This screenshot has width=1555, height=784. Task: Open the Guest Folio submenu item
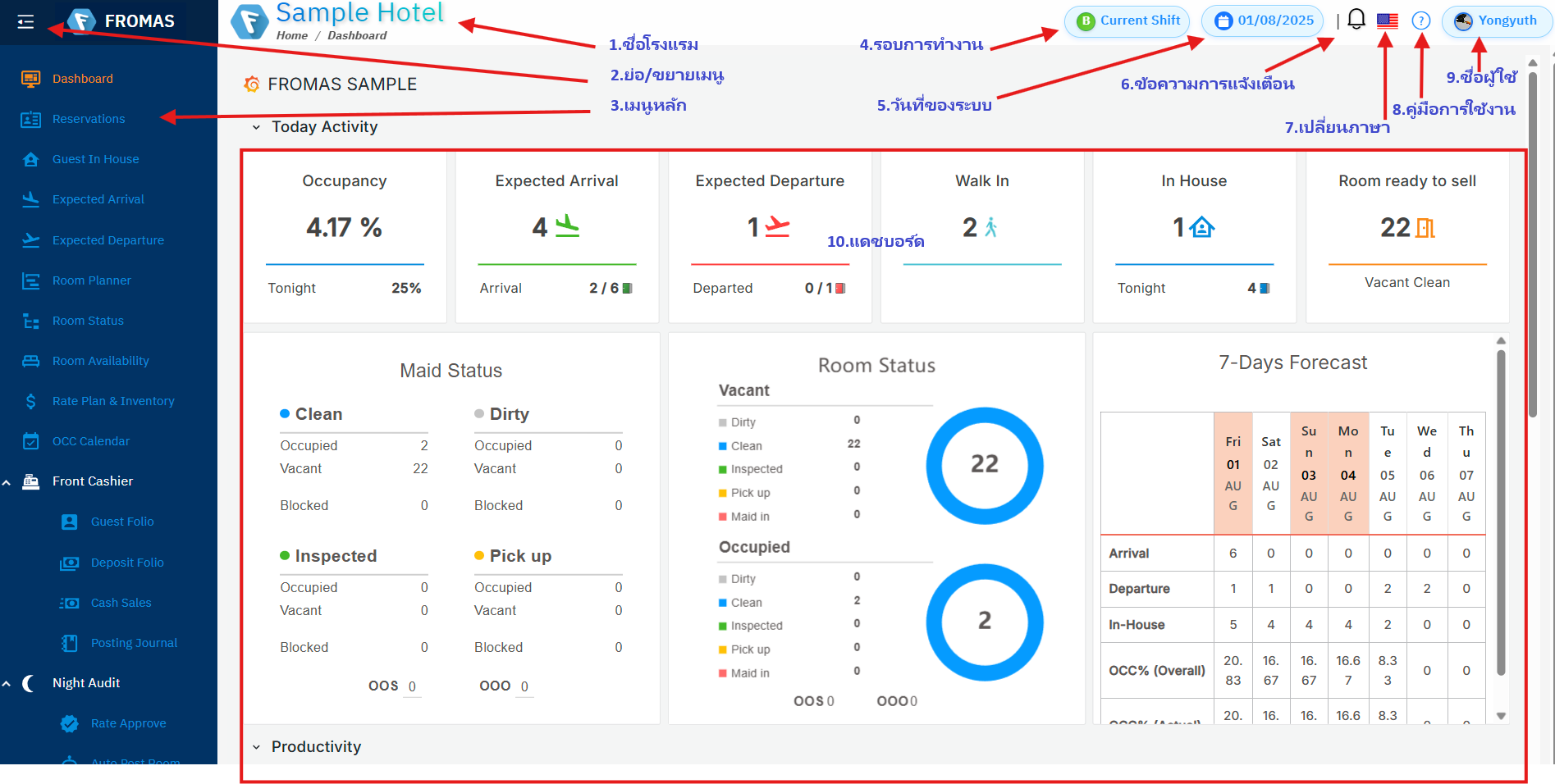pyautogui.click(x=122, y=522)
